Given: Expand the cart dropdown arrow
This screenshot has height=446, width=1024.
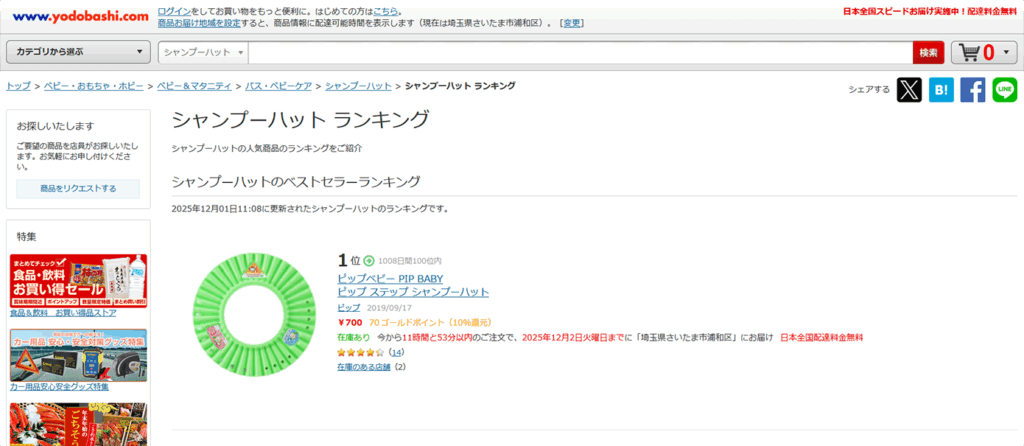Looking at the screenshot, I should tap(1005, 52).
